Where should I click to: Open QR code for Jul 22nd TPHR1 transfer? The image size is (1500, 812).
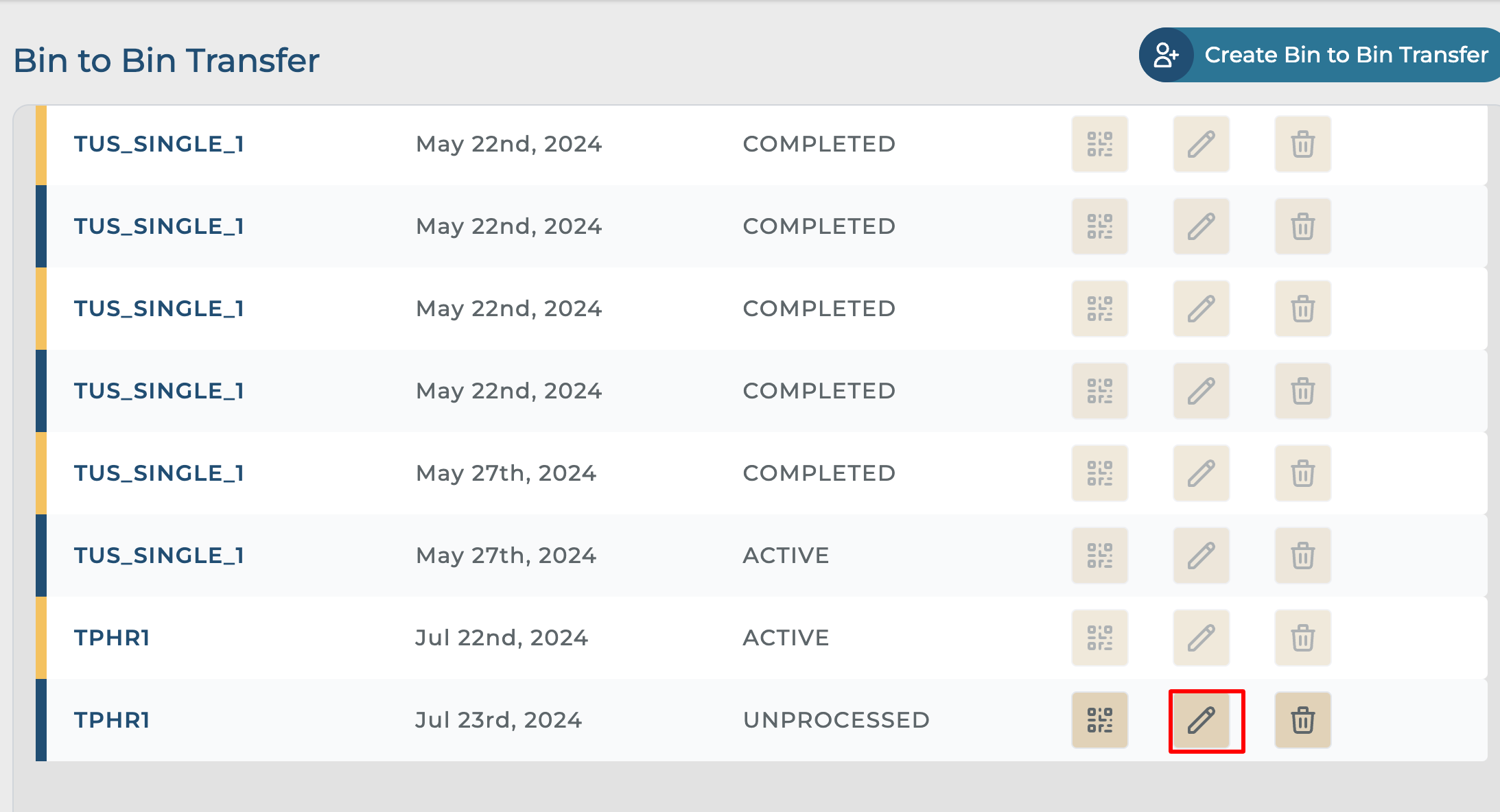[1099, 638]
